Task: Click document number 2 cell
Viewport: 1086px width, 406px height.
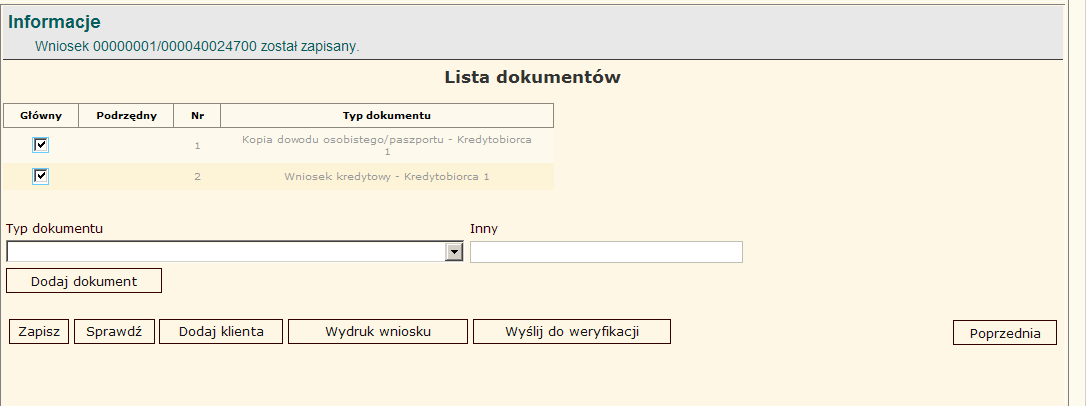Action: [x=197, y=177]
